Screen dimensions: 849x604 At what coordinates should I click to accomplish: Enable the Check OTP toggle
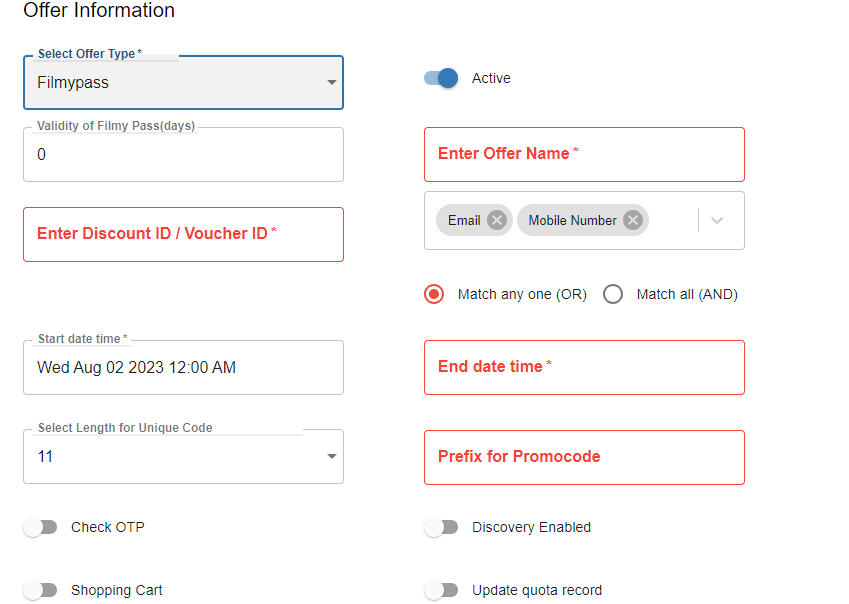[41, 527]
